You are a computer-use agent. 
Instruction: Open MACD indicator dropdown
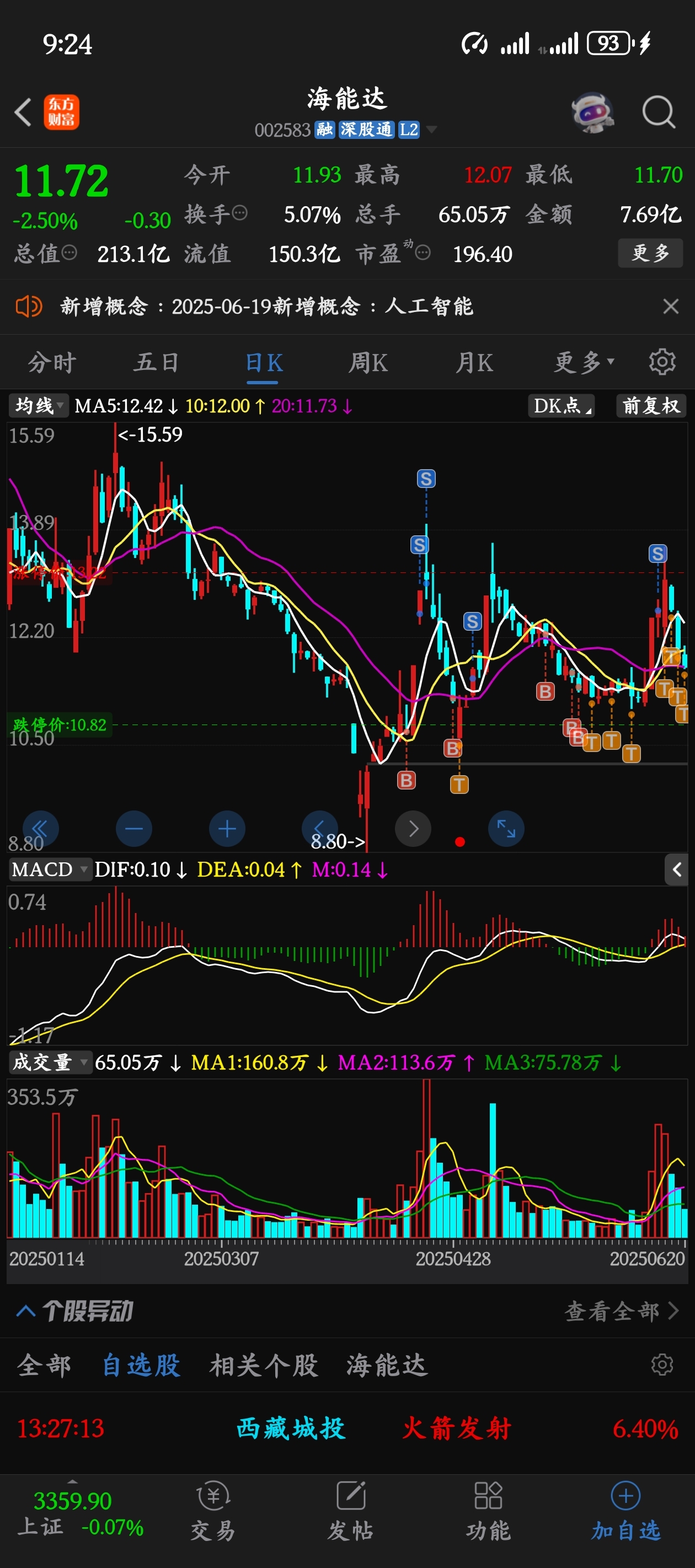(51, 869)
